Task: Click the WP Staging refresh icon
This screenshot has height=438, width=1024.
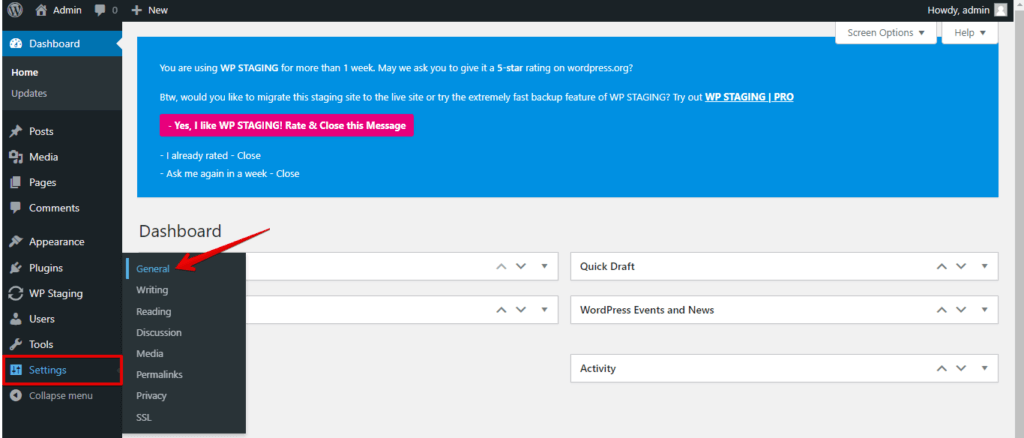Action: pyautogui.click(x=17, y=294)
